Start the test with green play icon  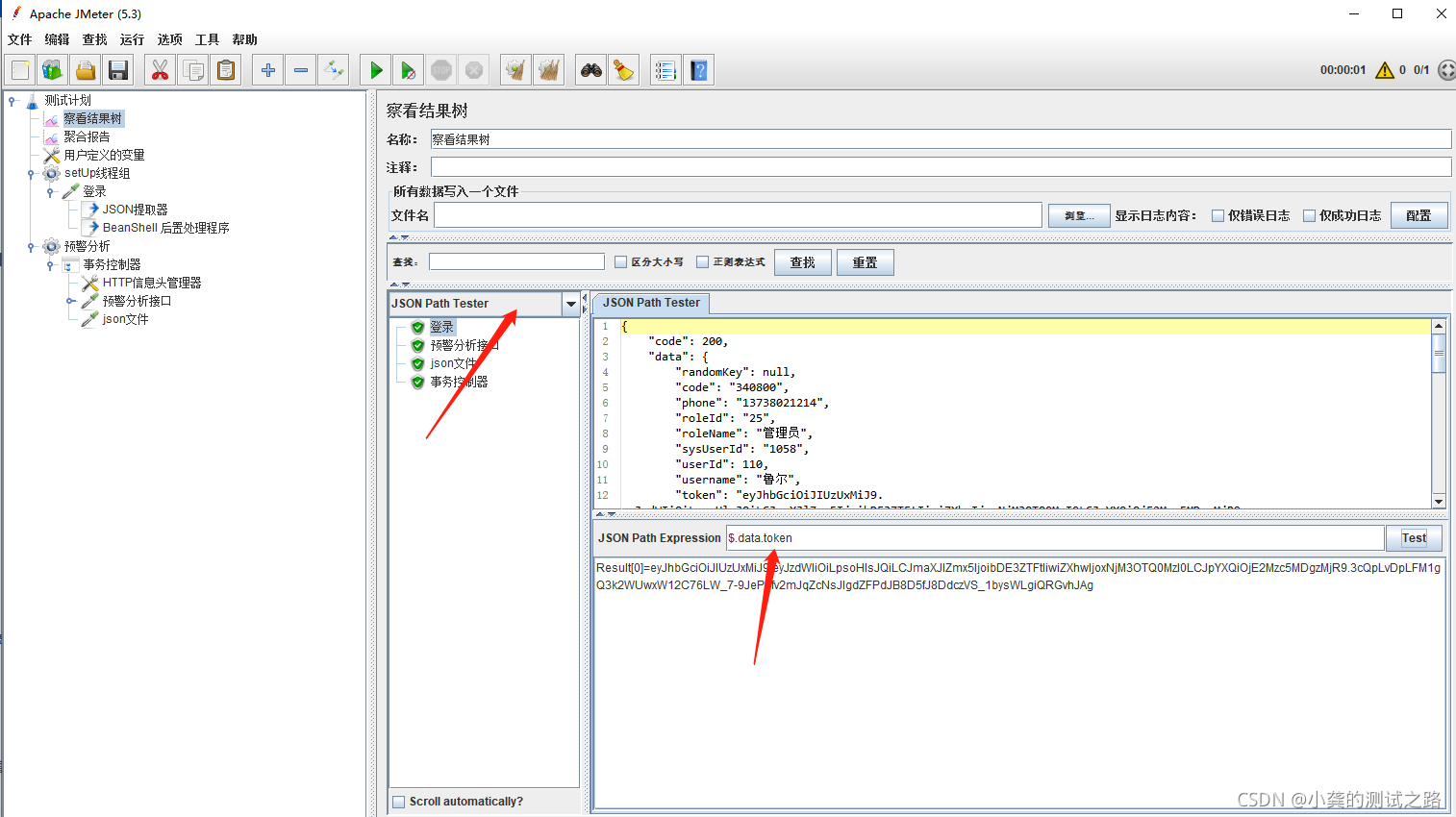[376, 70]
